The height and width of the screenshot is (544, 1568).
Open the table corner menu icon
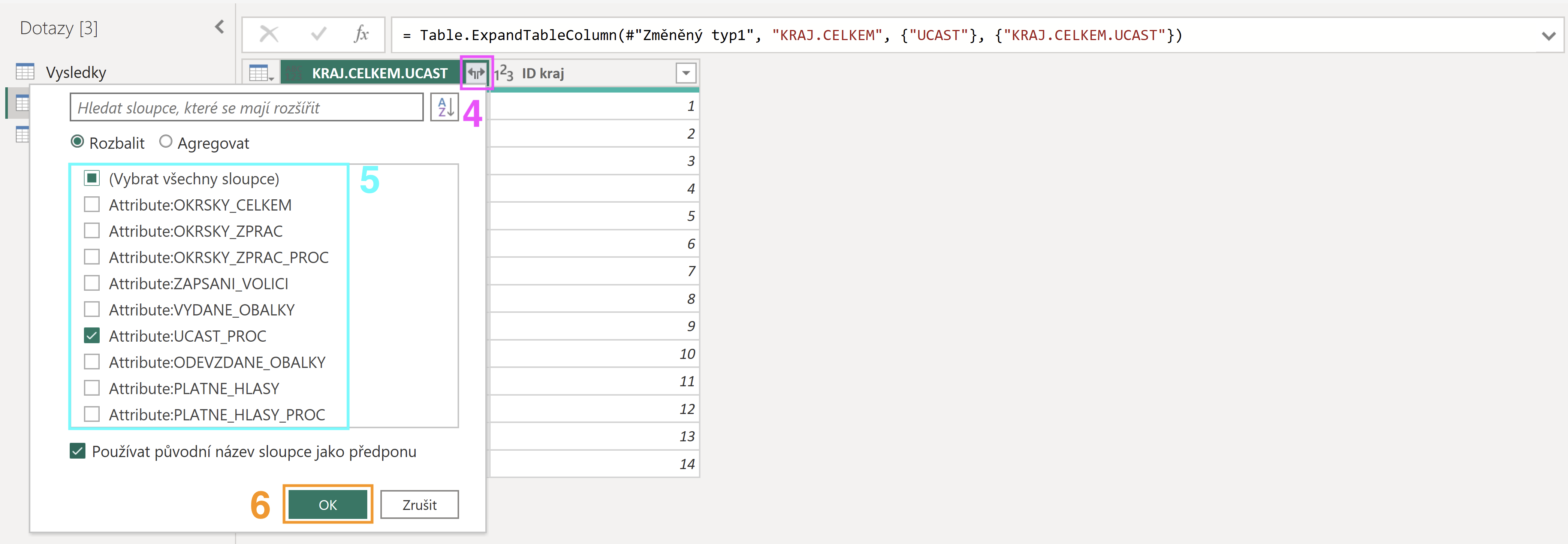pos(261,73)
